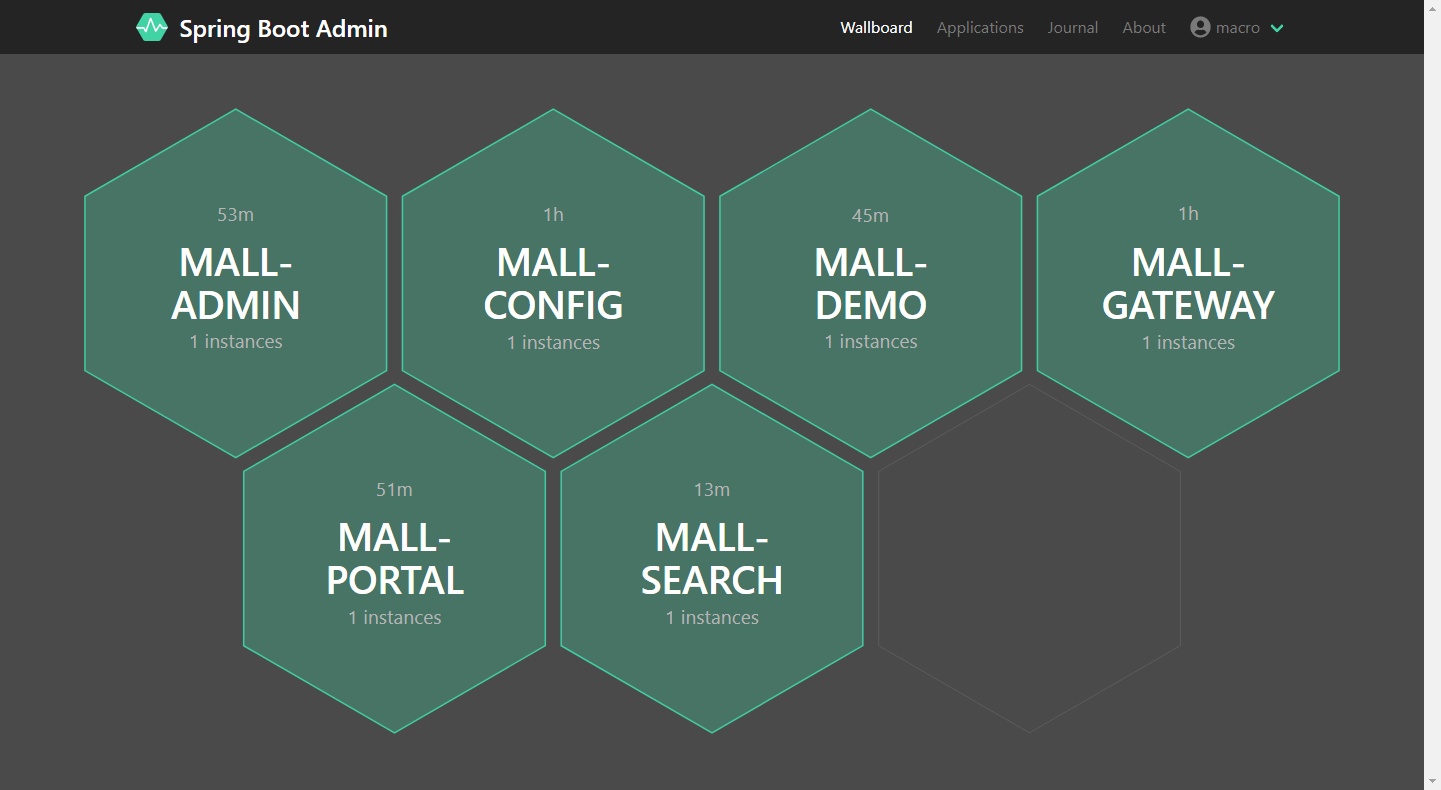Open the MALL-SEARCH application tile
1441x790 pixels.
712,559
